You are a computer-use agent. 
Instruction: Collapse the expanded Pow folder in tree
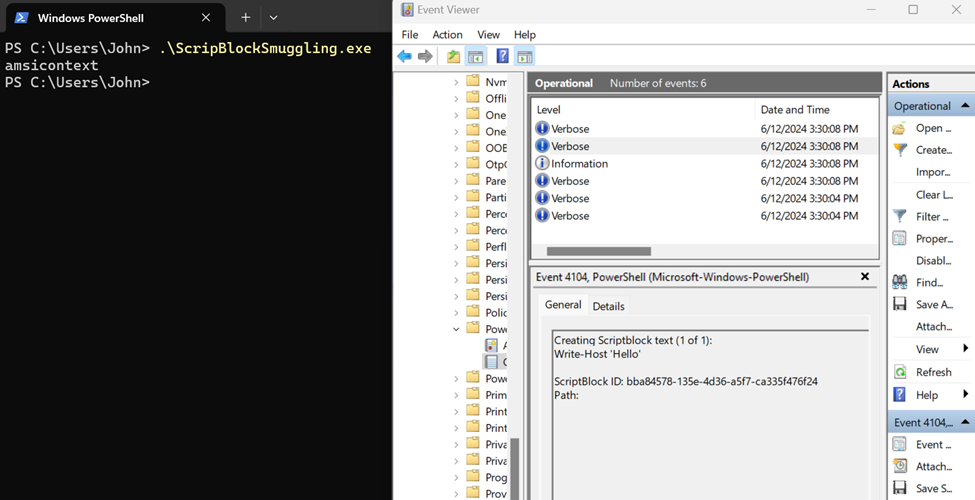click(x=457, y=329)
